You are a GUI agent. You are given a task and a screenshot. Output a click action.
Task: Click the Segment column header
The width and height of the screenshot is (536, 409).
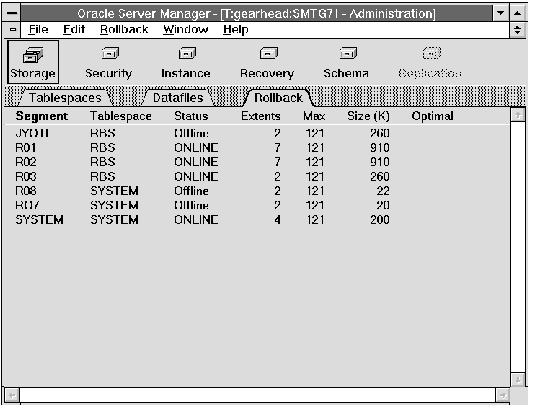tap(42, 116)
